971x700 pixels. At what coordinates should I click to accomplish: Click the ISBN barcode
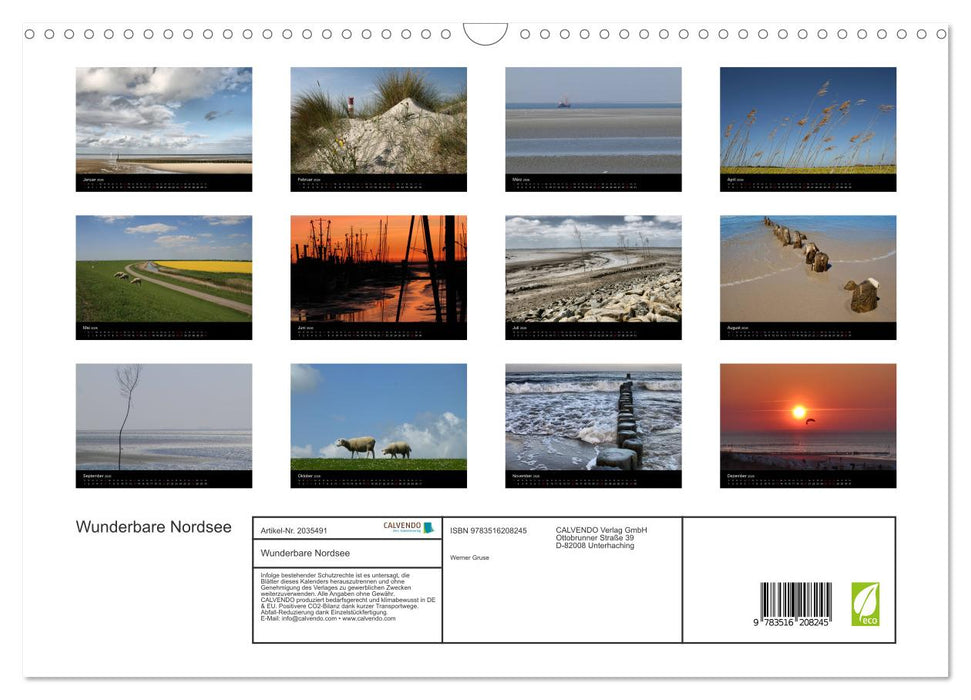(x=795, y=604)
